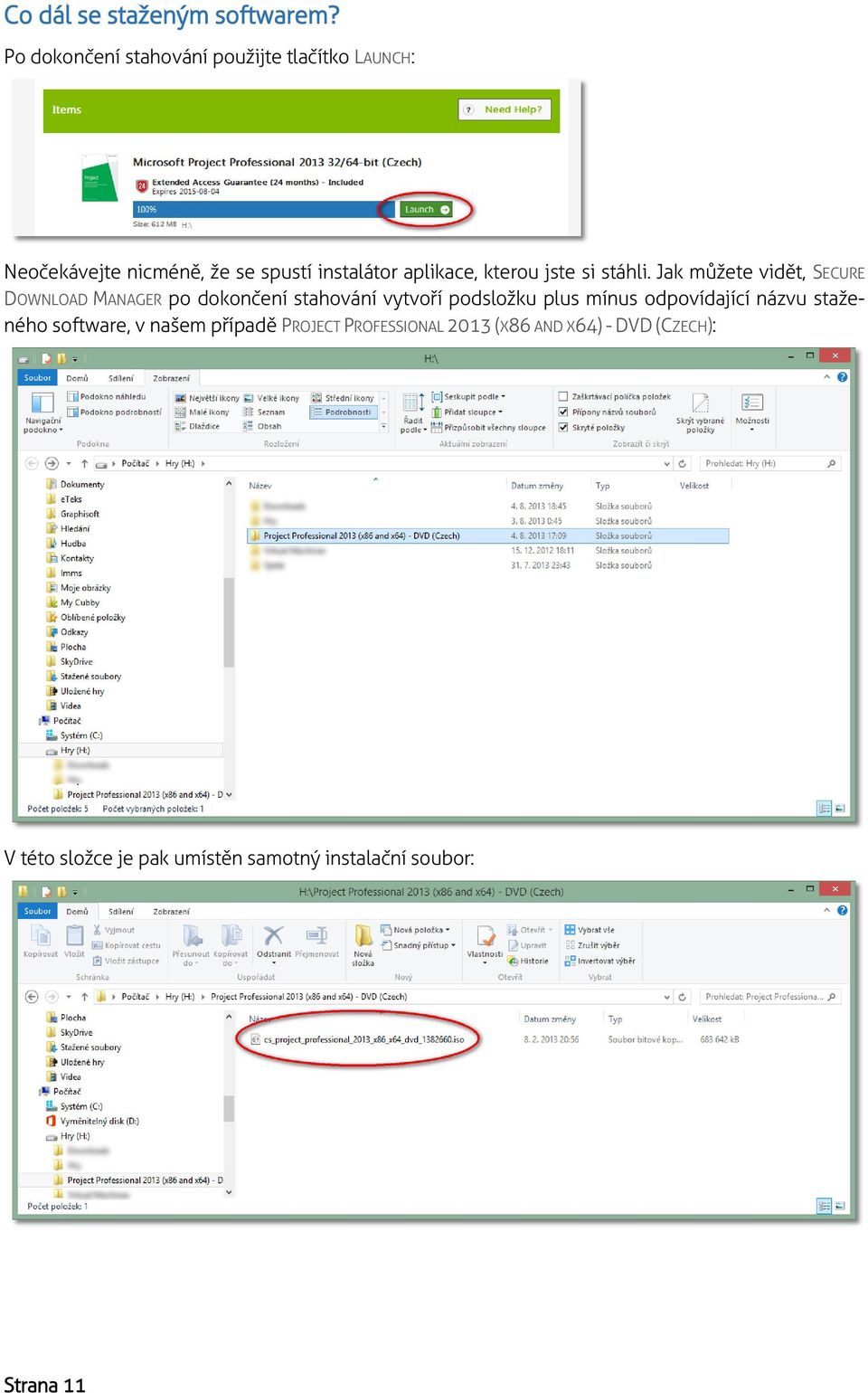Image resolution: width=868 pixels, height=1393 pixels.
Task: Open Sdílení tab in H:\ window
Action: [x=121, y=378]
